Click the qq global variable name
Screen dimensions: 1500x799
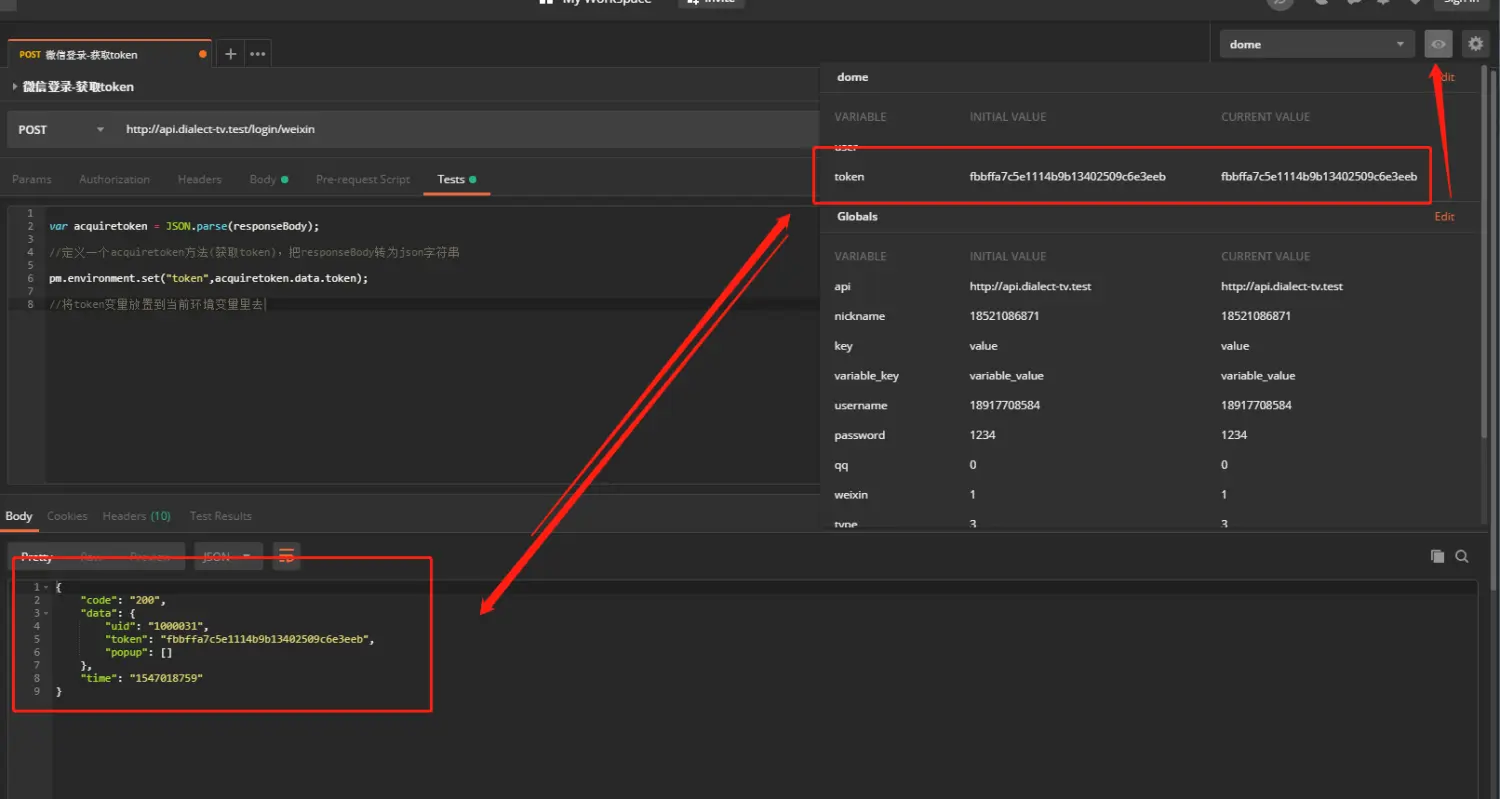(x=841, y=464)
